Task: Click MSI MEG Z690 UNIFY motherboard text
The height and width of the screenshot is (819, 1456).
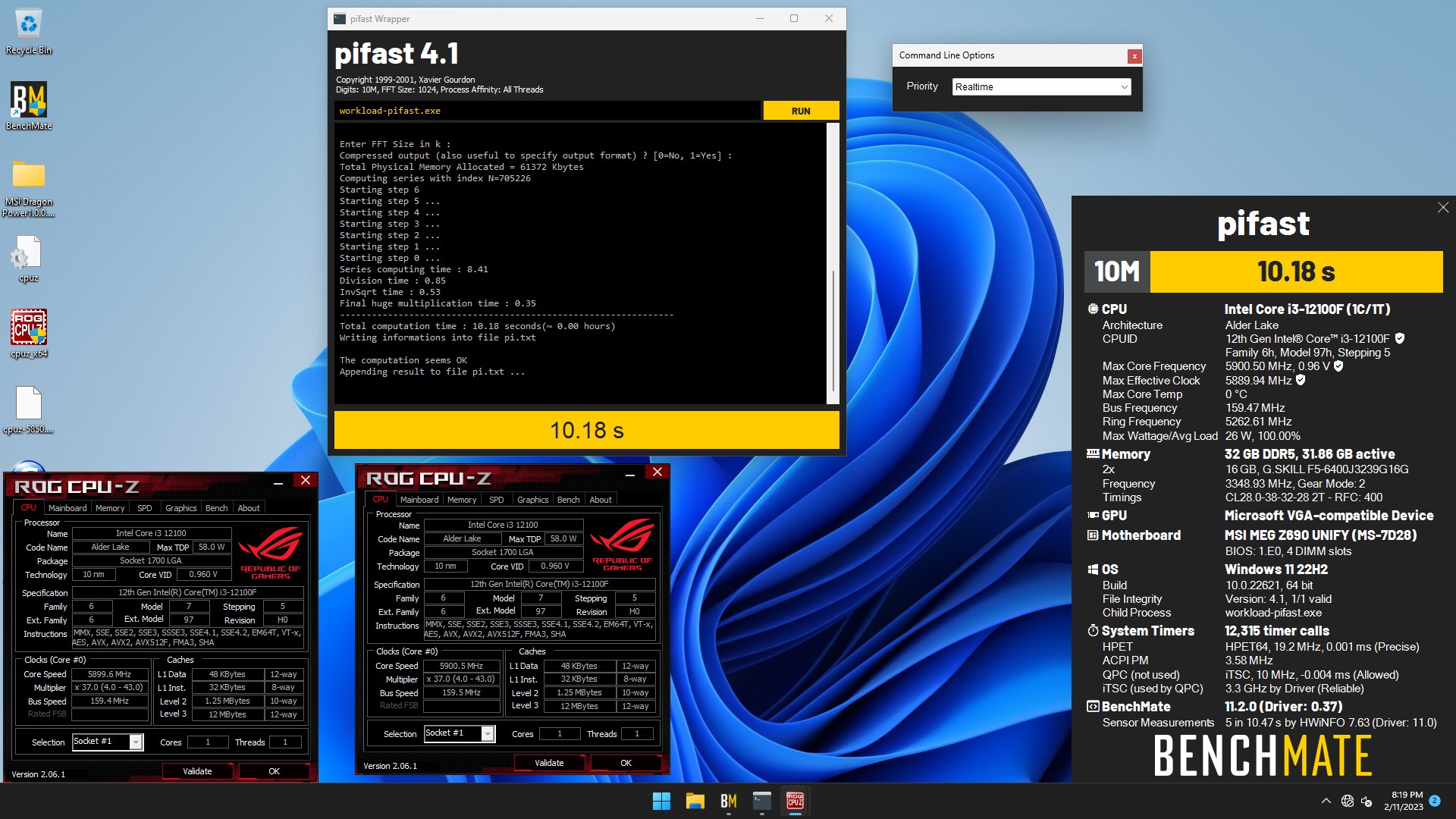Action: [x=1320, y=535]
